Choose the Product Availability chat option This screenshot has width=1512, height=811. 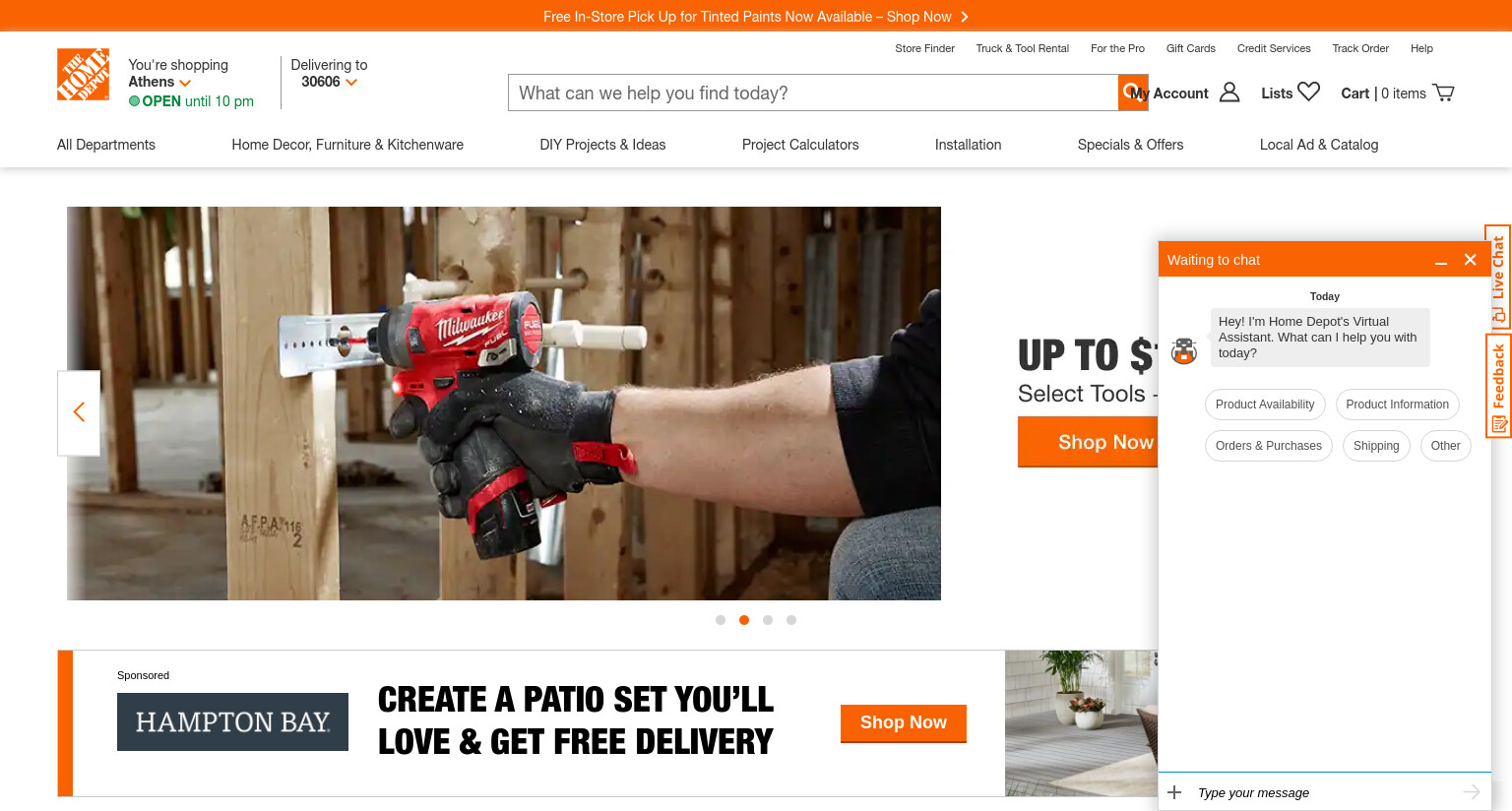1265,405
